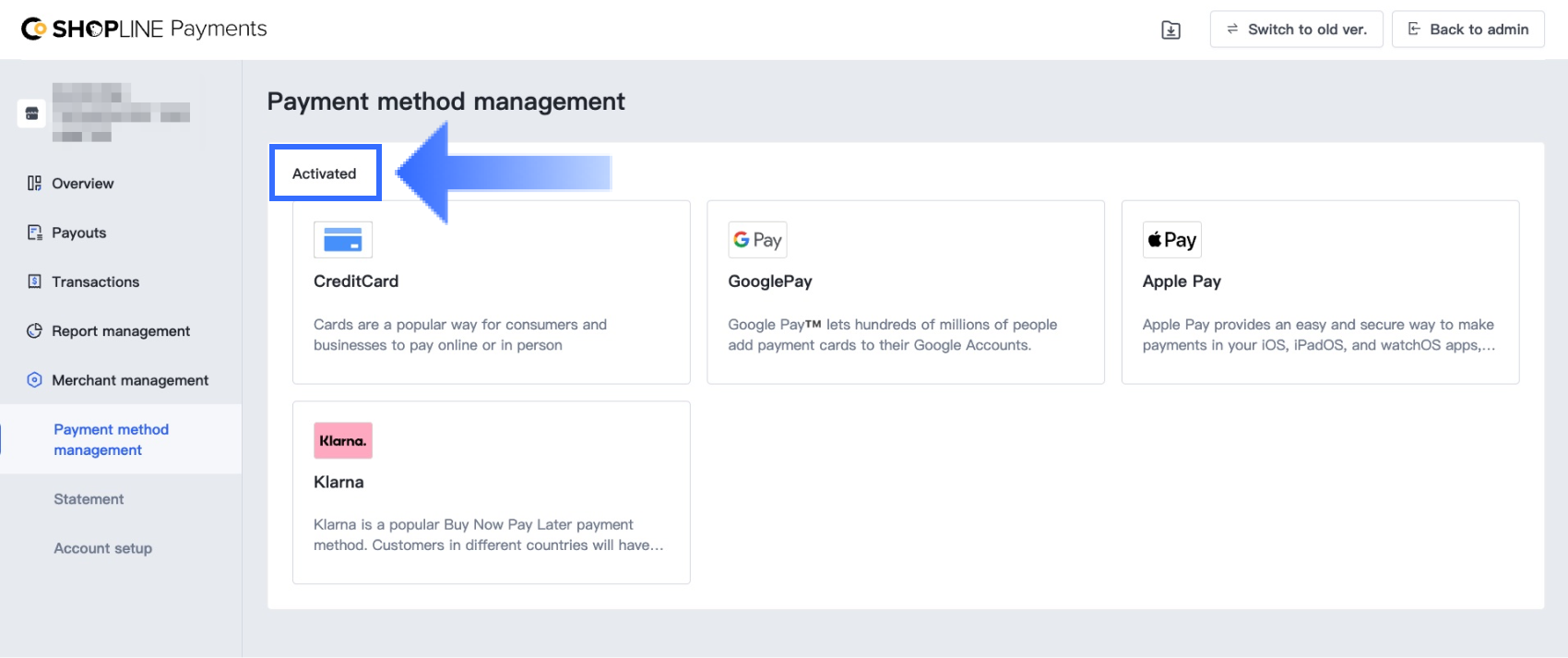
Task: Click the description starting 'Google Pay™ lets hundreds'
Action: (893, 335)
